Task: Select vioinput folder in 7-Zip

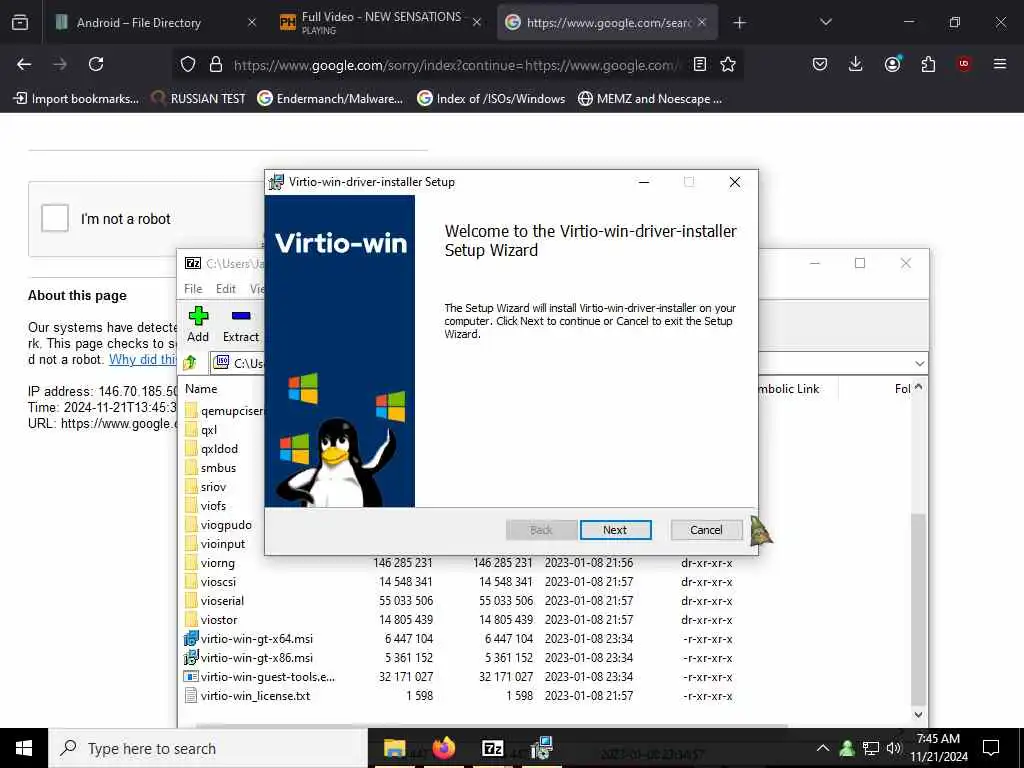Action: (x=223, y=543)
